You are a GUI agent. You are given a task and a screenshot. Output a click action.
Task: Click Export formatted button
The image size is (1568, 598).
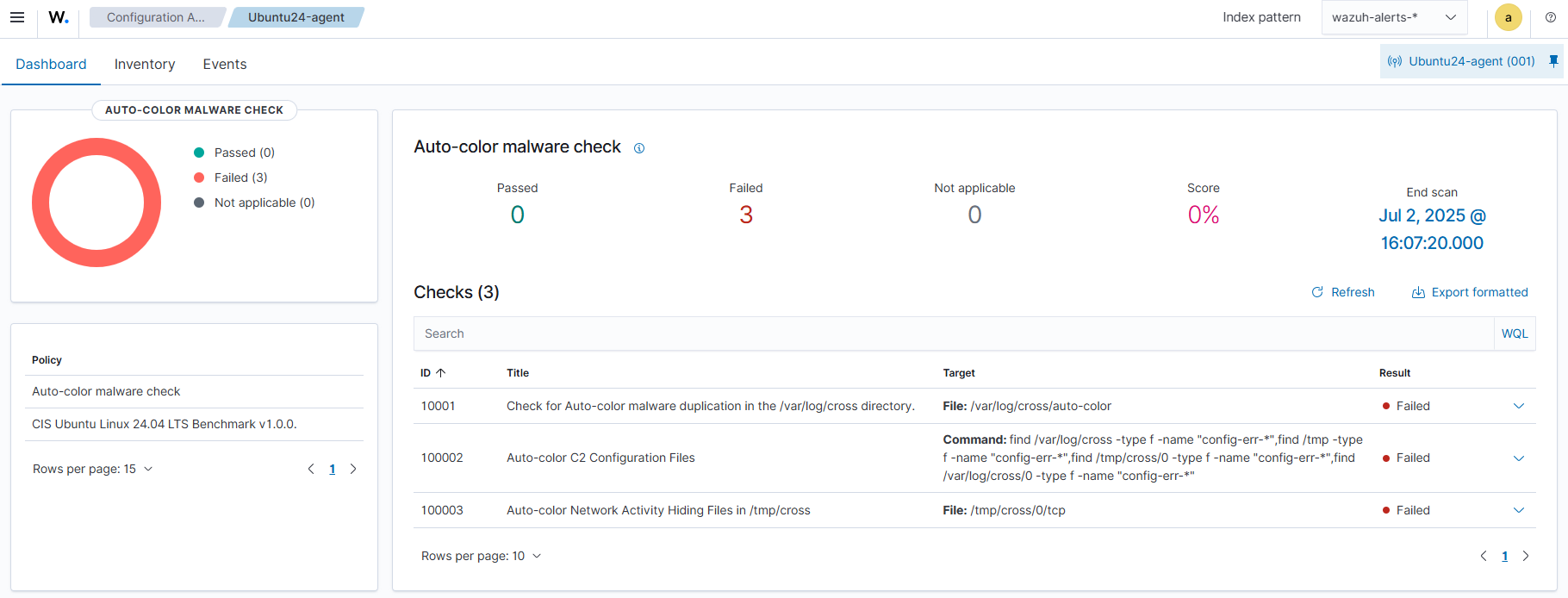[1470, 292]
